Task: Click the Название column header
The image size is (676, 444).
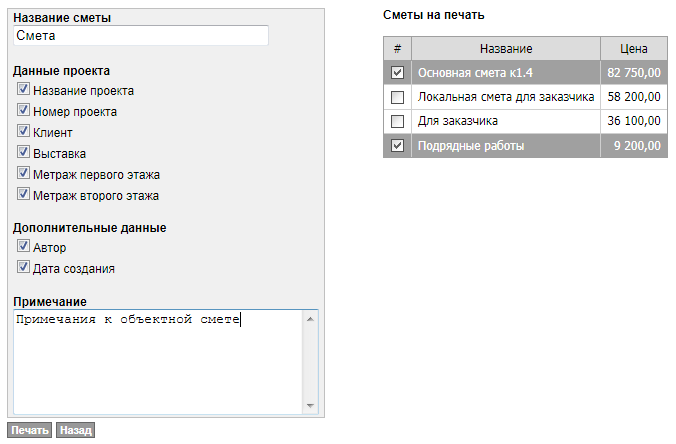Action: pos(505,48)
